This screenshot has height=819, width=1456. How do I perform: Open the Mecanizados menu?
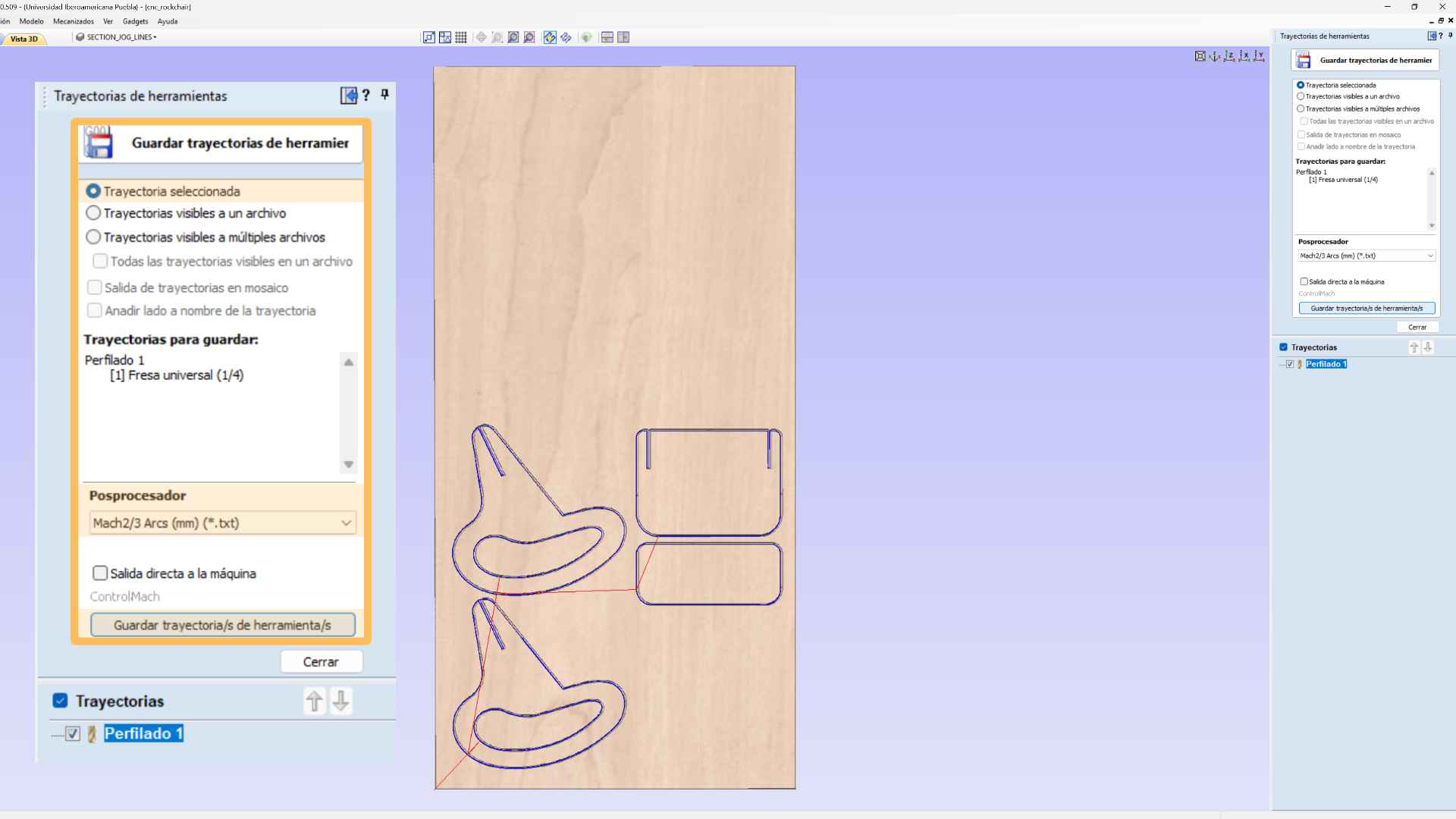74,21
